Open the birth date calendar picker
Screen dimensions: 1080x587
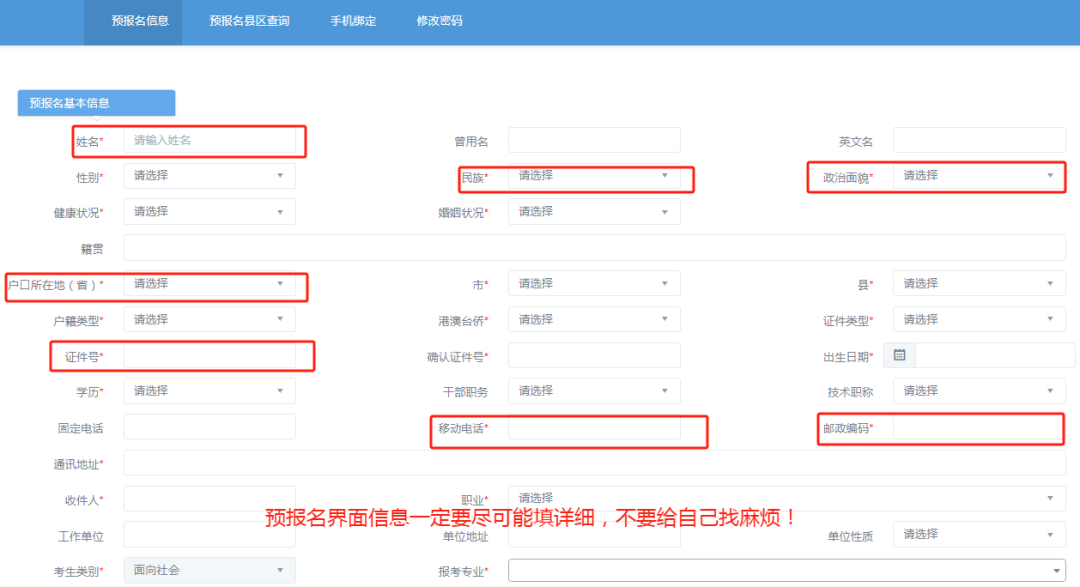(898, 355)
